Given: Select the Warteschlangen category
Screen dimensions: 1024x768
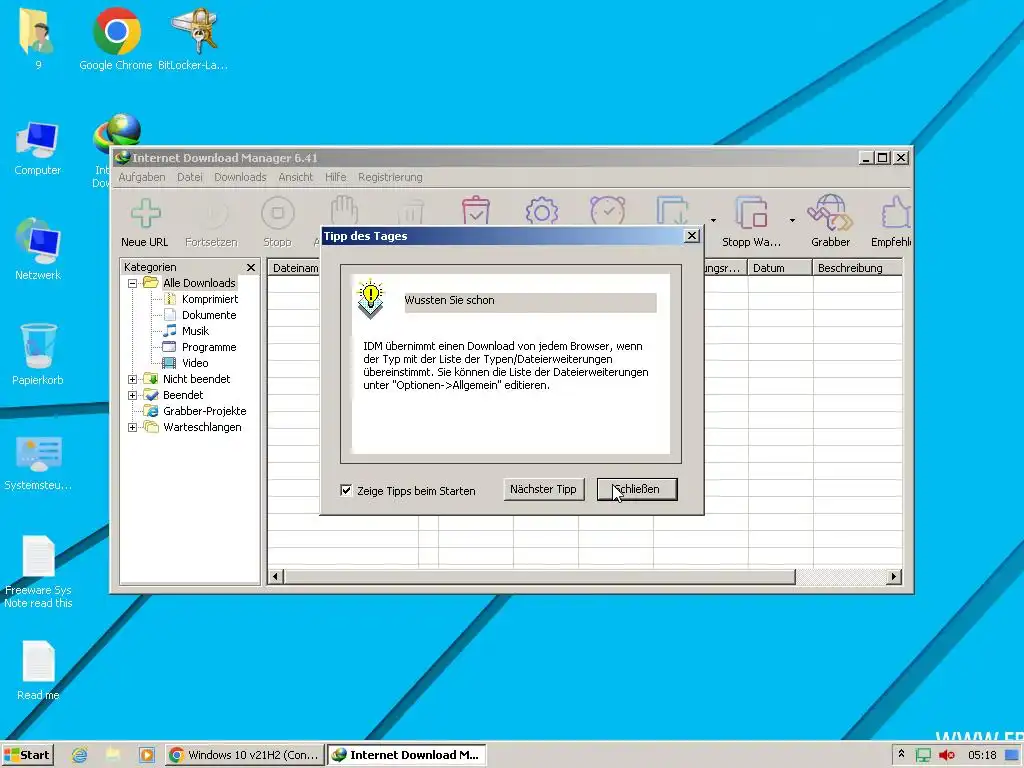Looking at the screenshot, I should coord(202,427).
